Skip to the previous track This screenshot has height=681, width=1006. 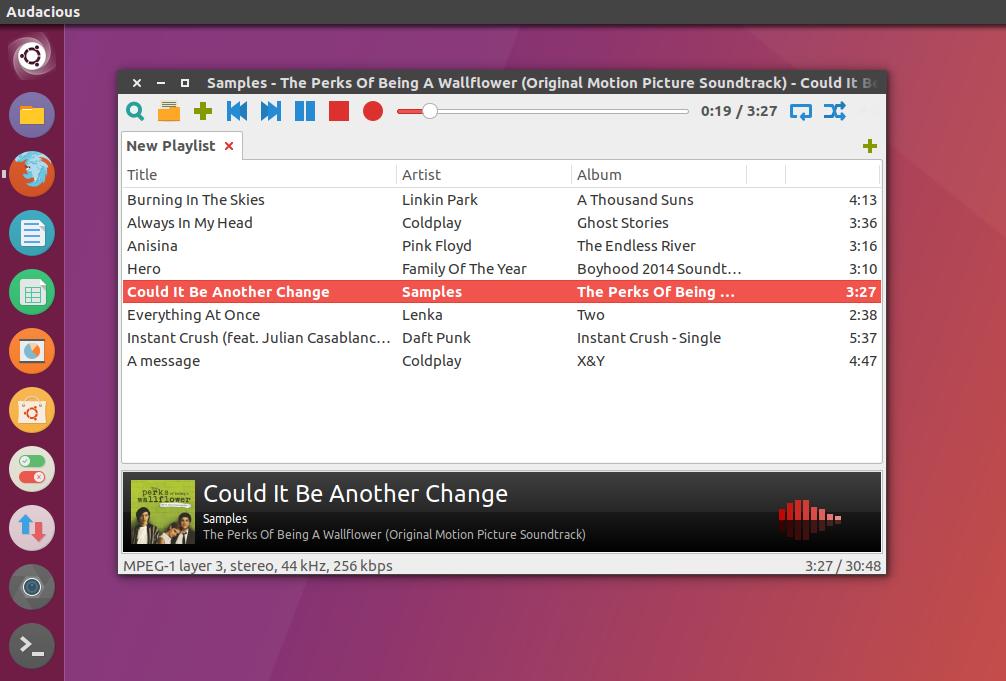tap(237, 111)
